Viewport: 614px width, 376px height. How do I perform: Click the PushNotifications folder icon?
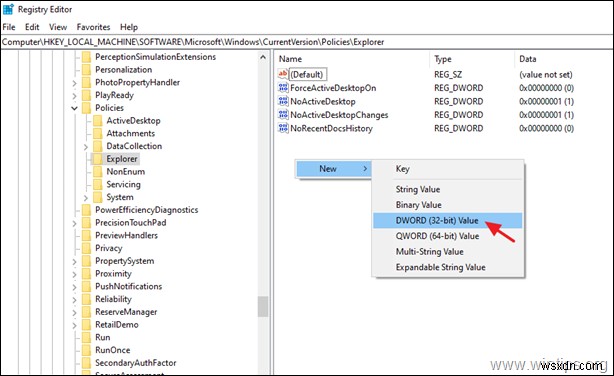(87, 286)
